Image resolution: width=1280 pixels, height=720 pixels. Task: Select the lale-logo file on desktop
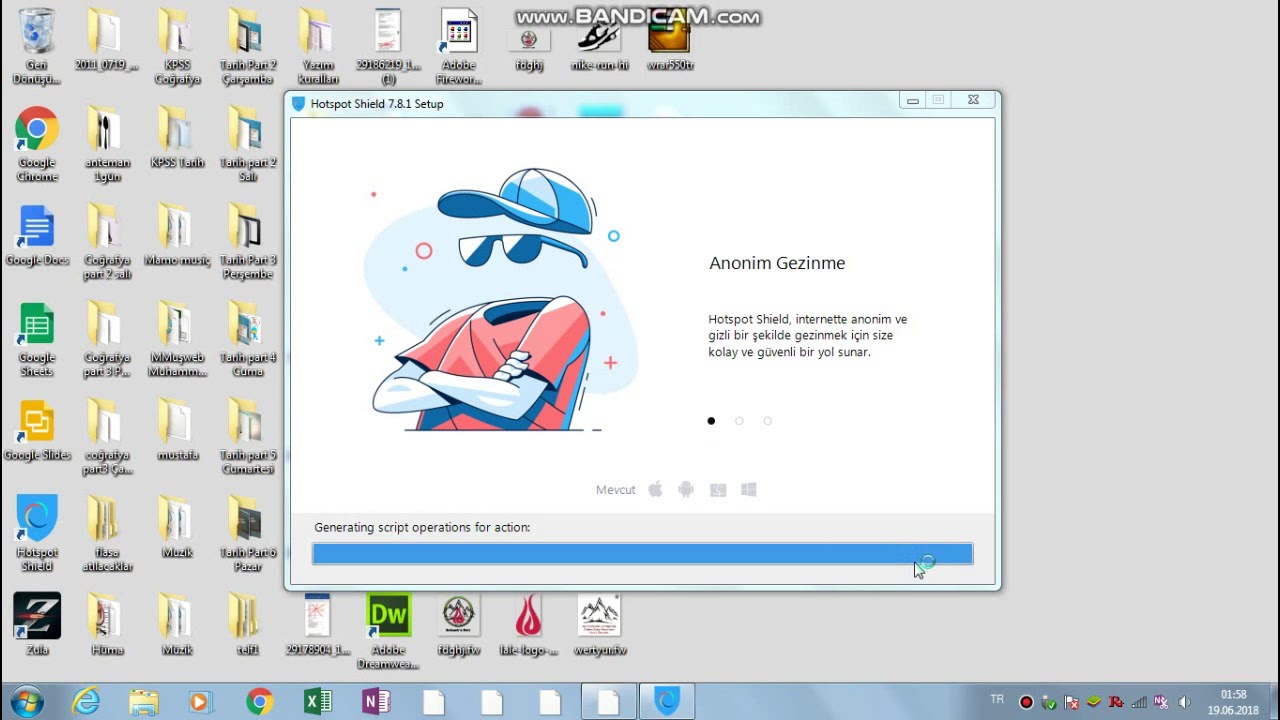[x=529, y=624]
